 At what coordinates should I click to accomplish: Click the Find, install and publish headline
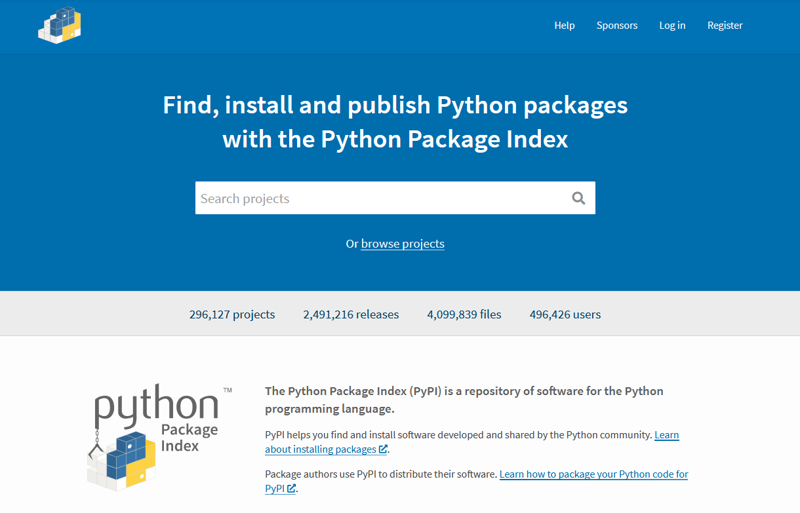pos(395,122)
